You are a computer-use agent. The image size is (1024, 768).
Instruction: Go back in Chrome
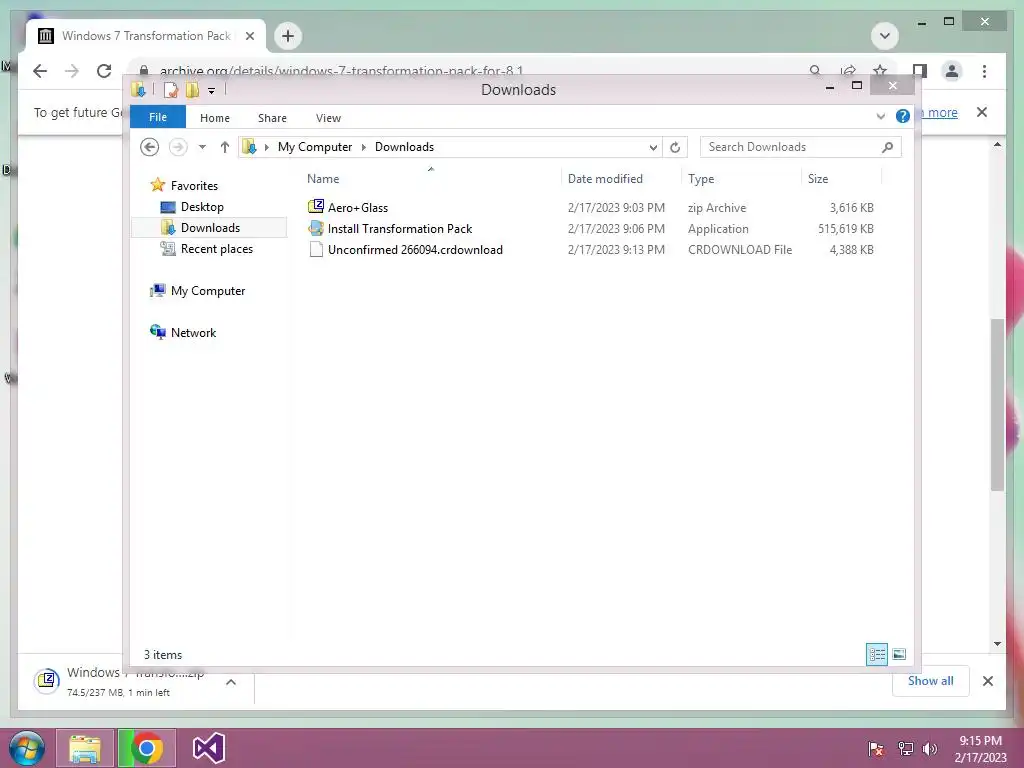coord(40,71)
